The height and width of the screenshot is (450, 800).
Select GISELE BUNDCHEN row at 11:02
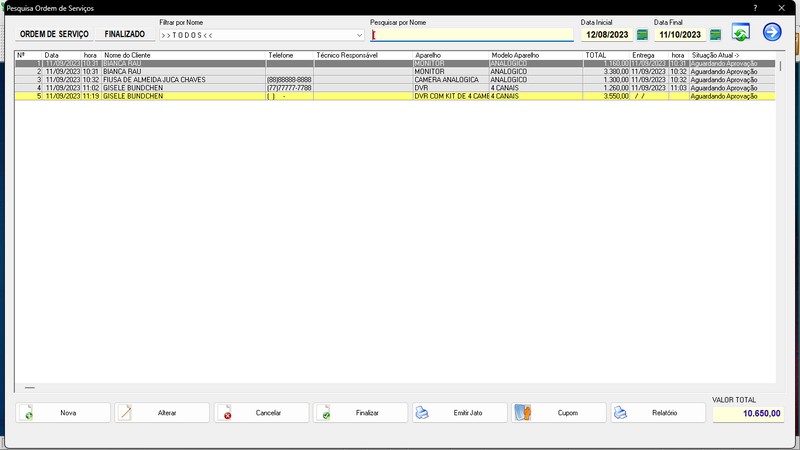[x=395, y=88]
